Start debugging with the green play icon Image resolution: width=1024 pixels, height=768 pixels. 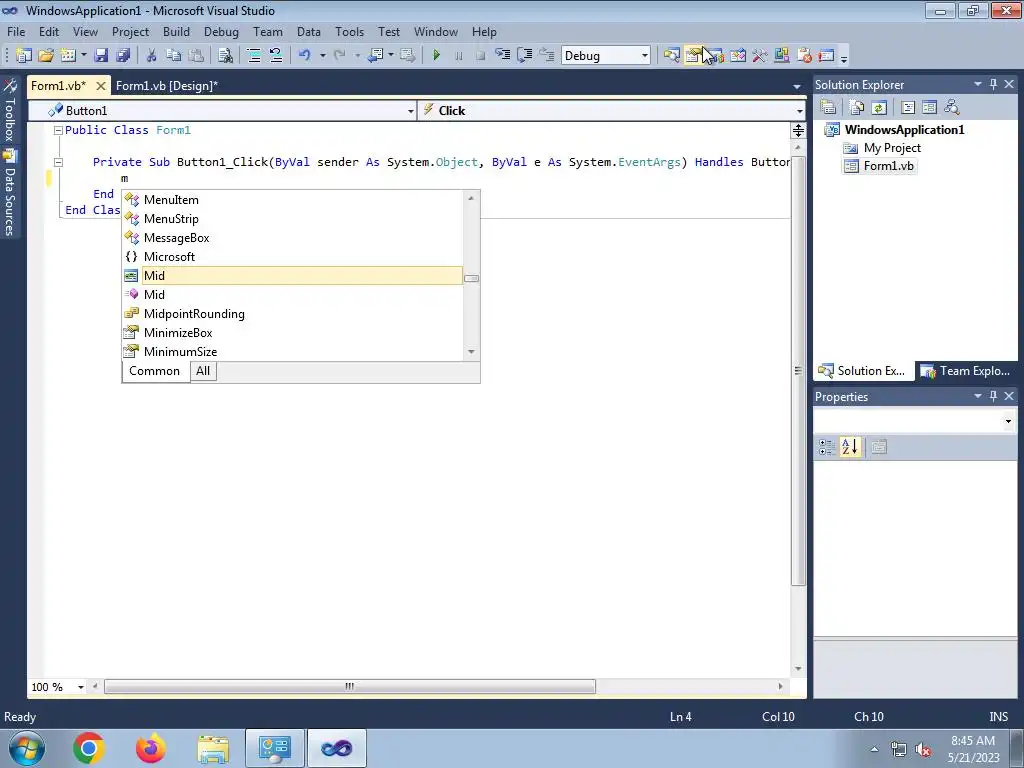pyautogui.click(x=436, y=56)
